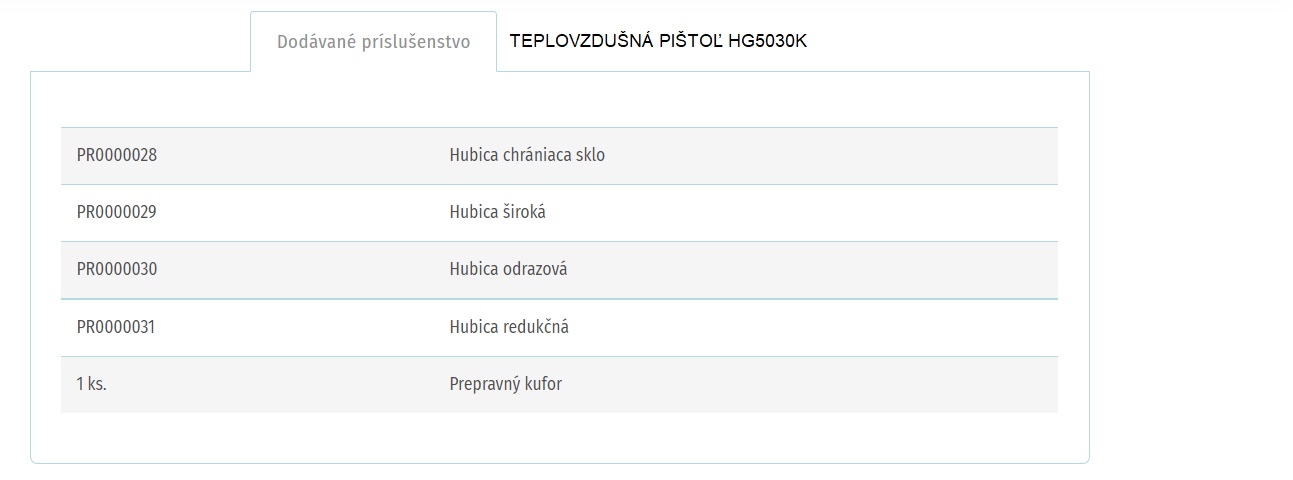Image resolution: width=1293 pixels, height=480 pixels.
Task: Select the row containing PR0000031
Action: (x=559, y=327)
